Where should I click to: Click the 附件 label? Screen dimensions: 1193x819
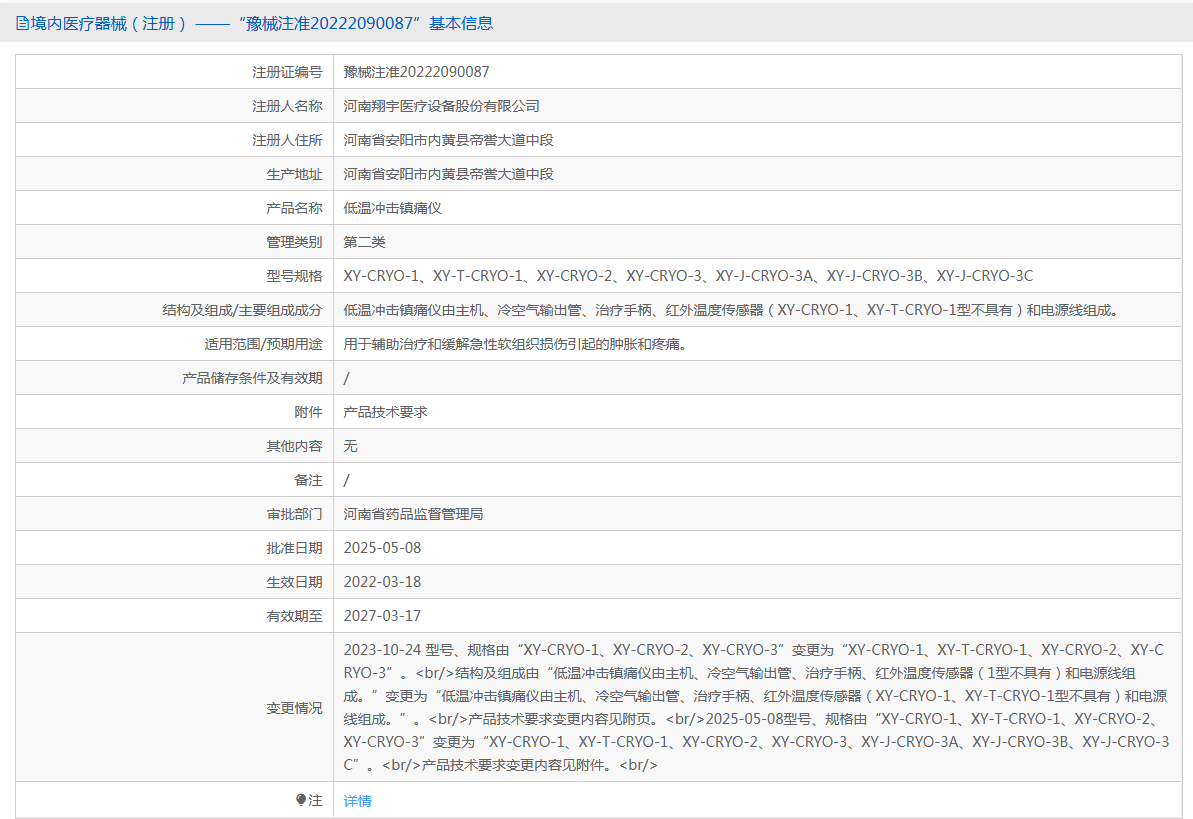click(308, 412)
